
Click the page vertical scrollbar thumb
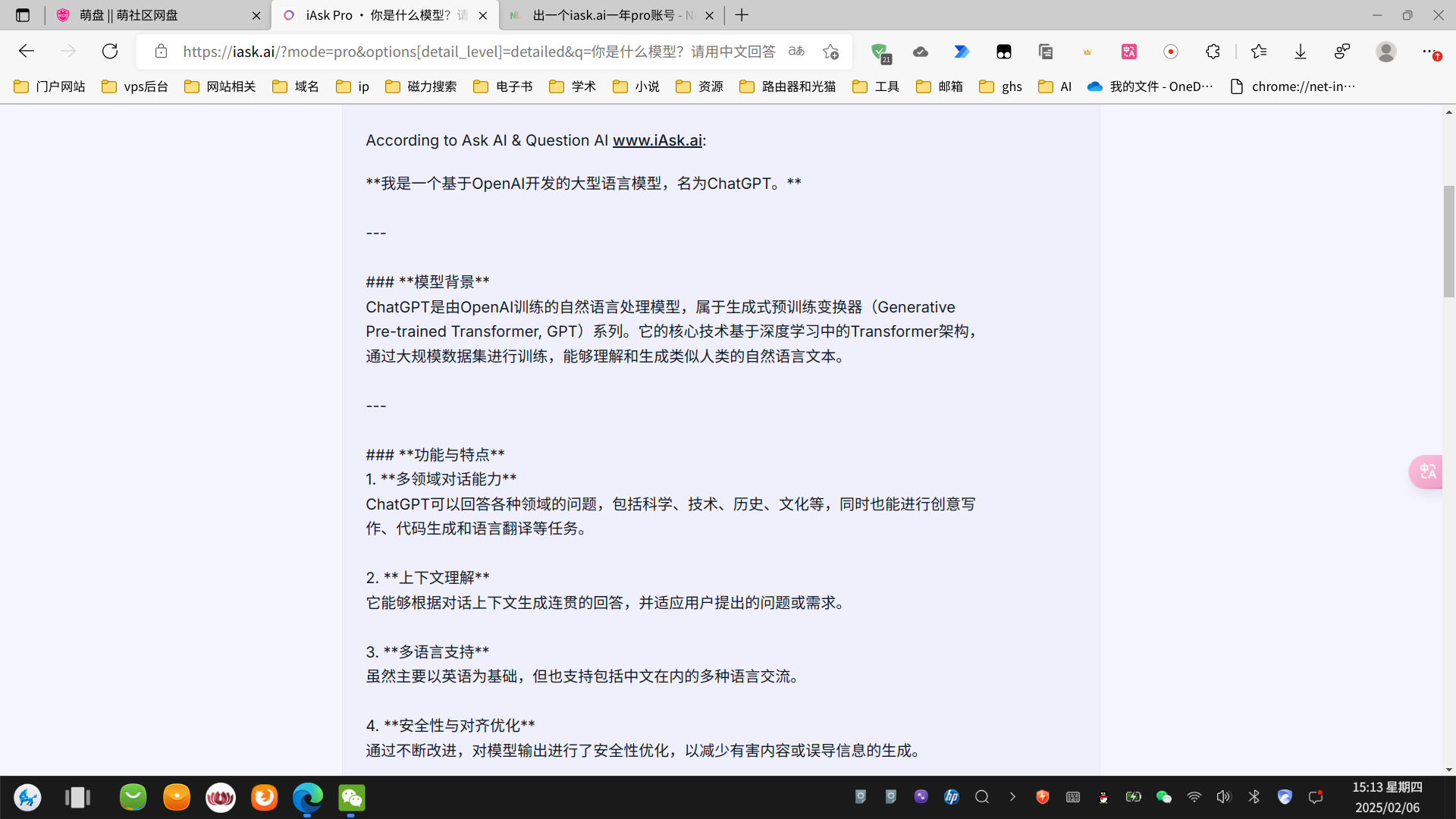pyautogui.click(x=1448, y=241)
